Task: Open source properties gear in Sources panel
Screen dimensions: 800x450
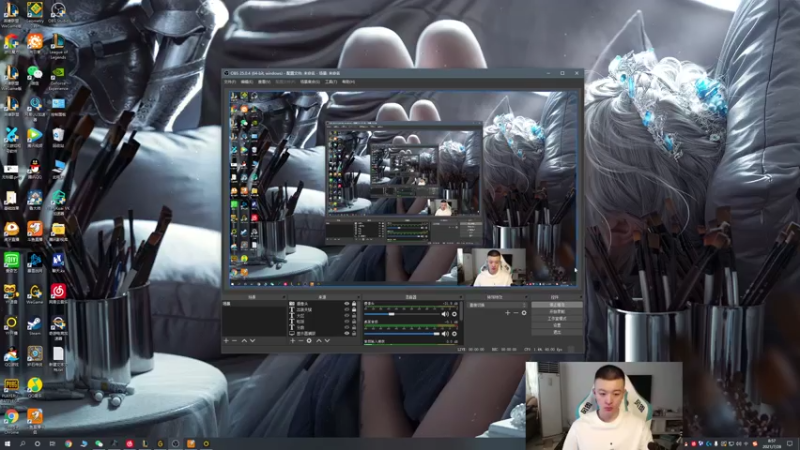Action: coord(309,340)
